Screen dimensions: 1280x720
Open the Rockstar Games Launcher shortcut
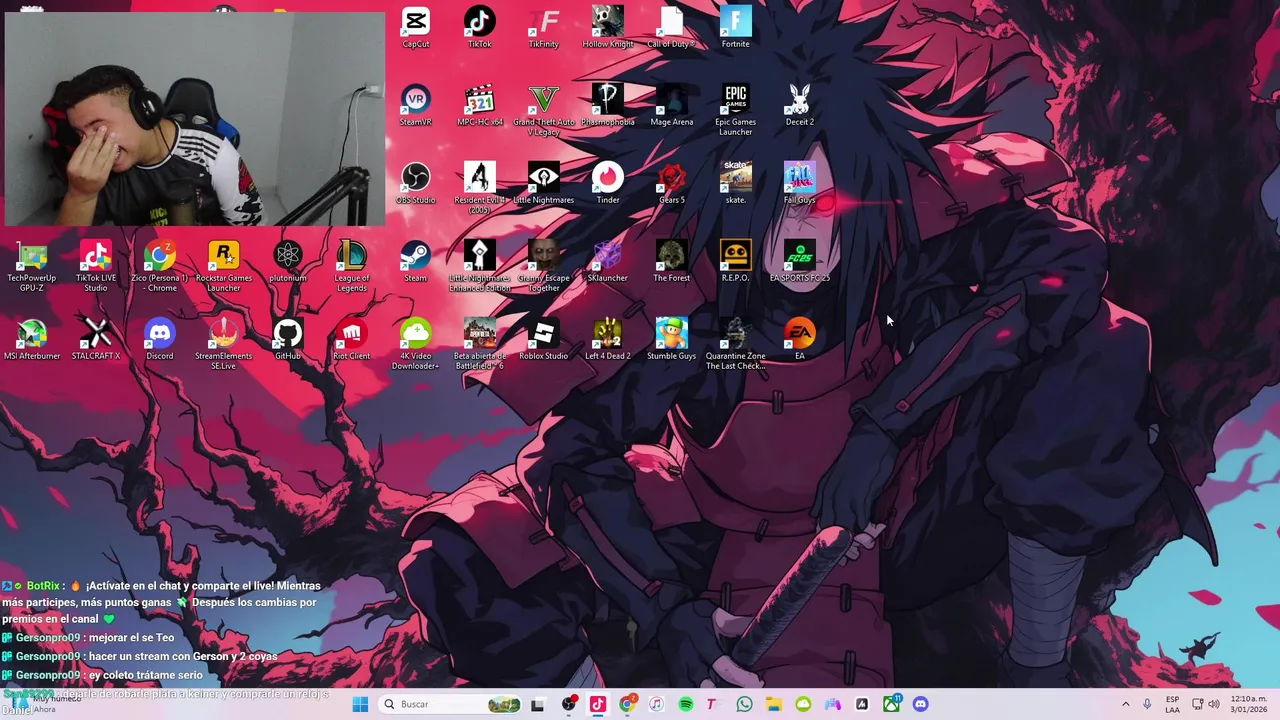pos(224,266)
